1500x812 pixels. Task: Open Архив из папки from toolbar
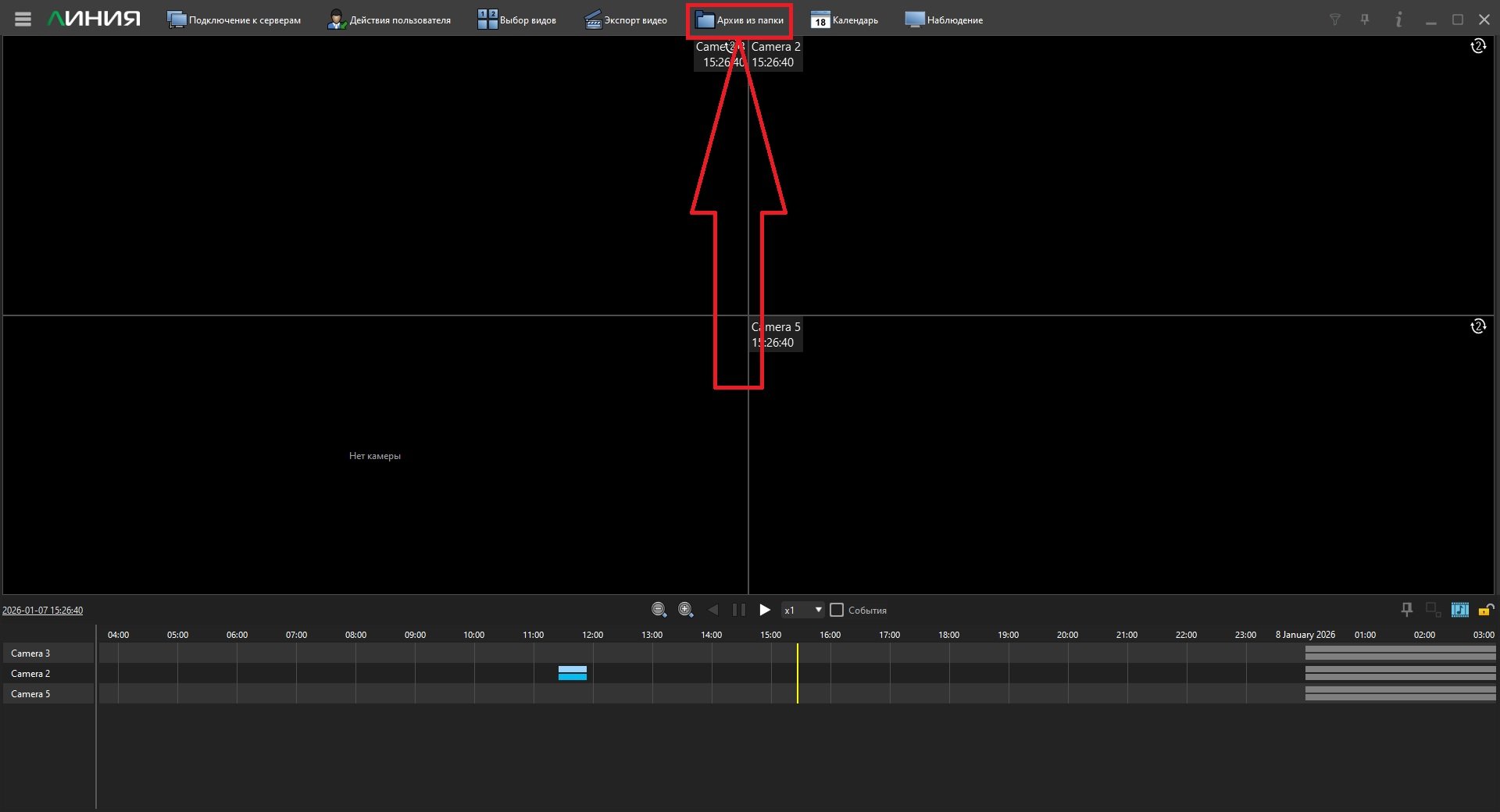pyautogui.click(x=739, y=20)
